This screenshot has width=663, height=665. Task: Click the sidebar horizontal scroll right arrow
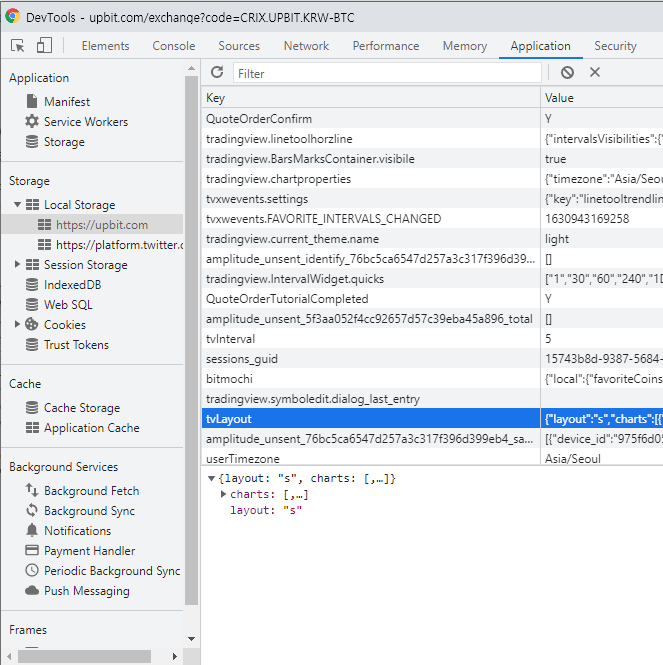pos(175,656)
